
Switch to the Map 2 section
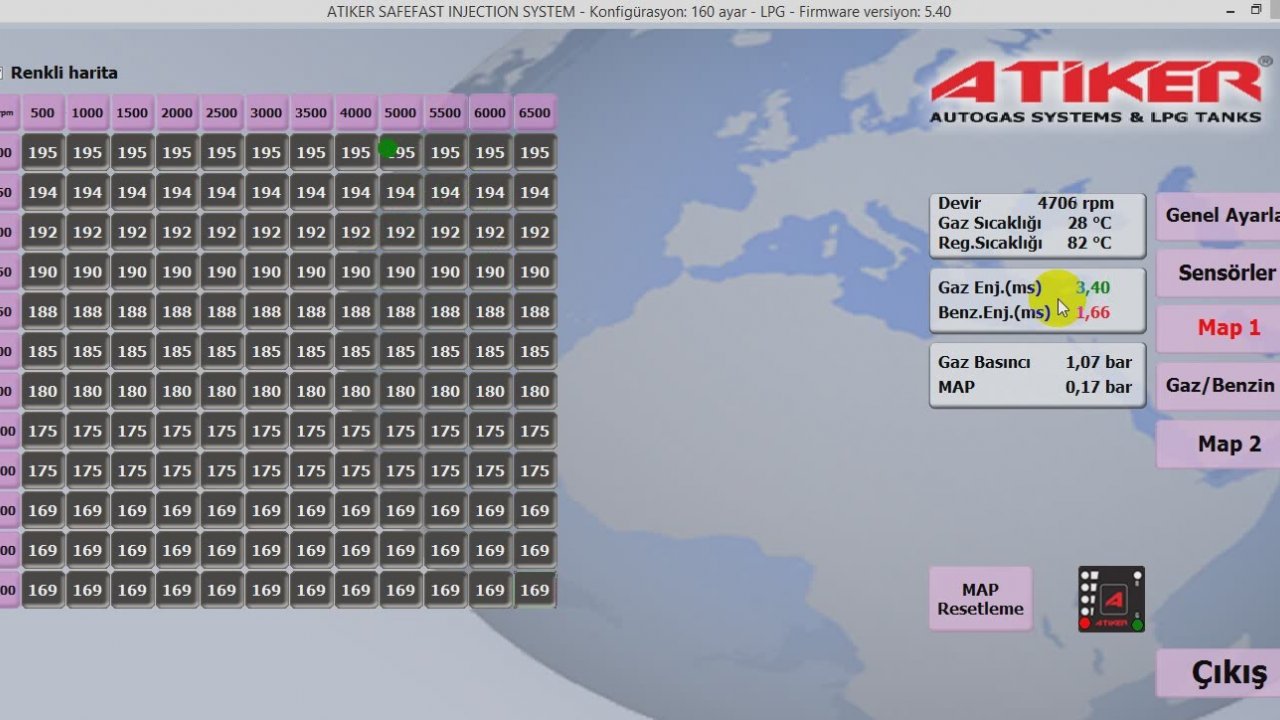point(1219,444)
